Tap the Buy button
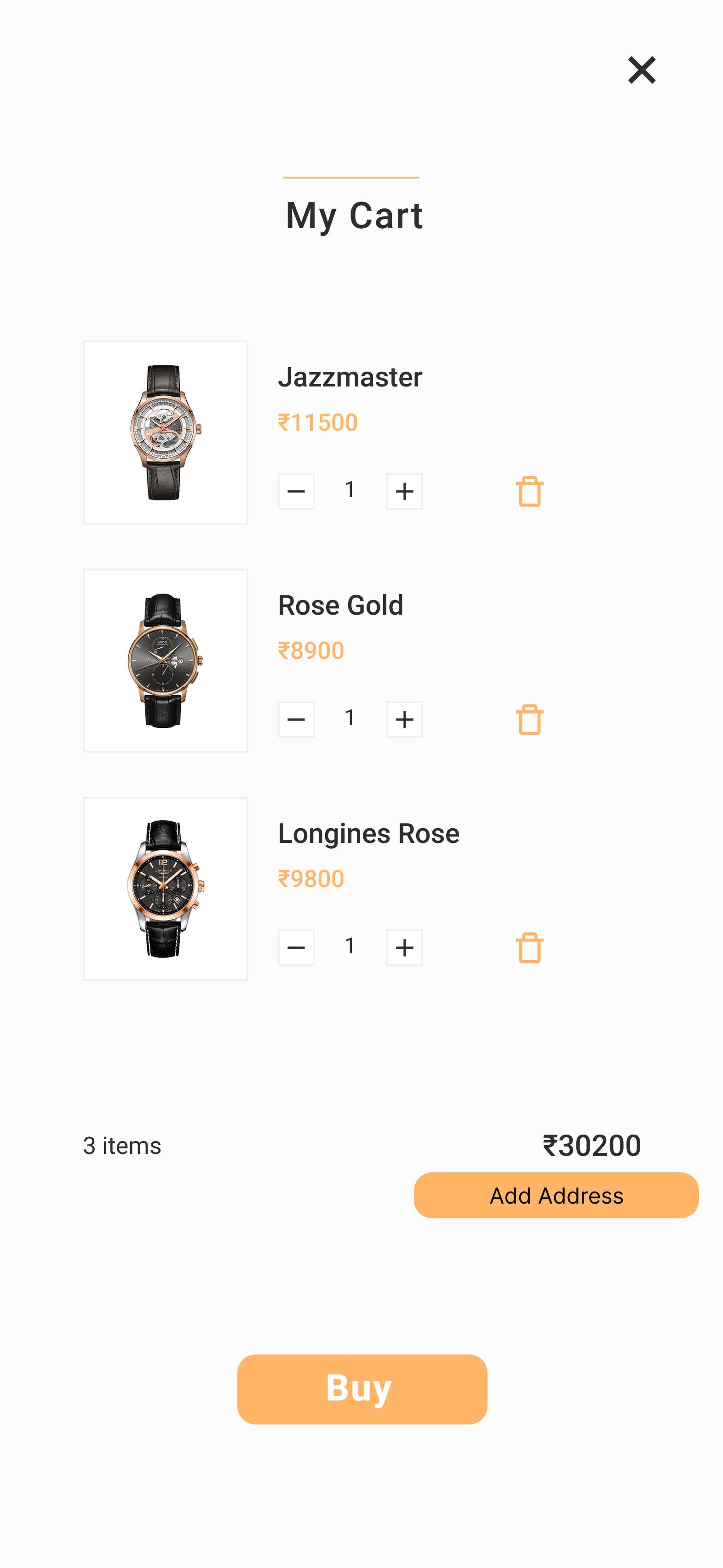This screenshot has width=723, height=1568. click(x=362, y=1389)
